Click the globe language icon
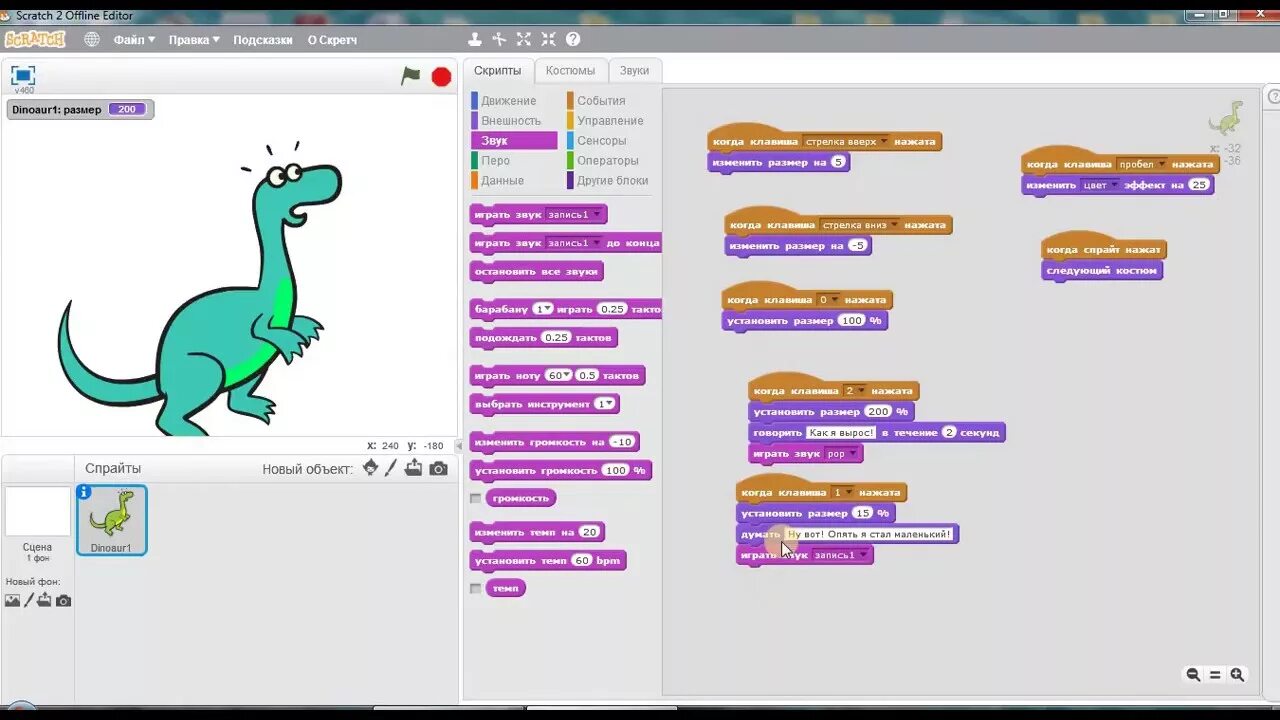The height and width of the screenshot is (720, 1280). (x=92, y=39)
